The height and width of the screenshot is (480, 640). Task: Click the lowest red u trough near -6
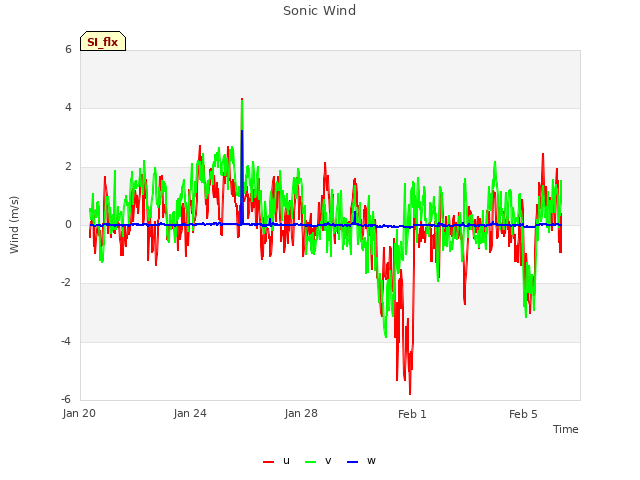(x=410, y=393)
